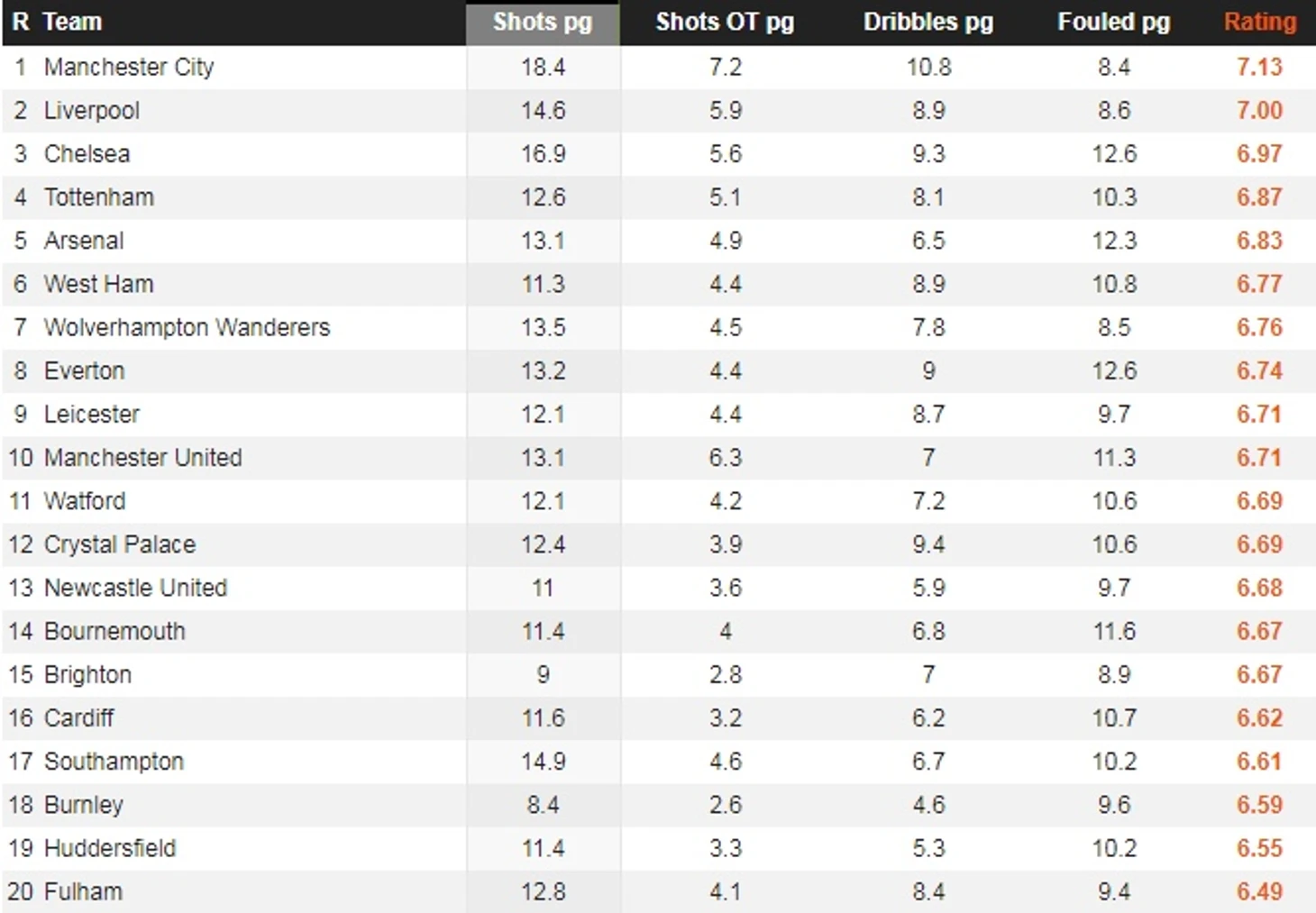Click the Team column header

(x=73, y=23)
